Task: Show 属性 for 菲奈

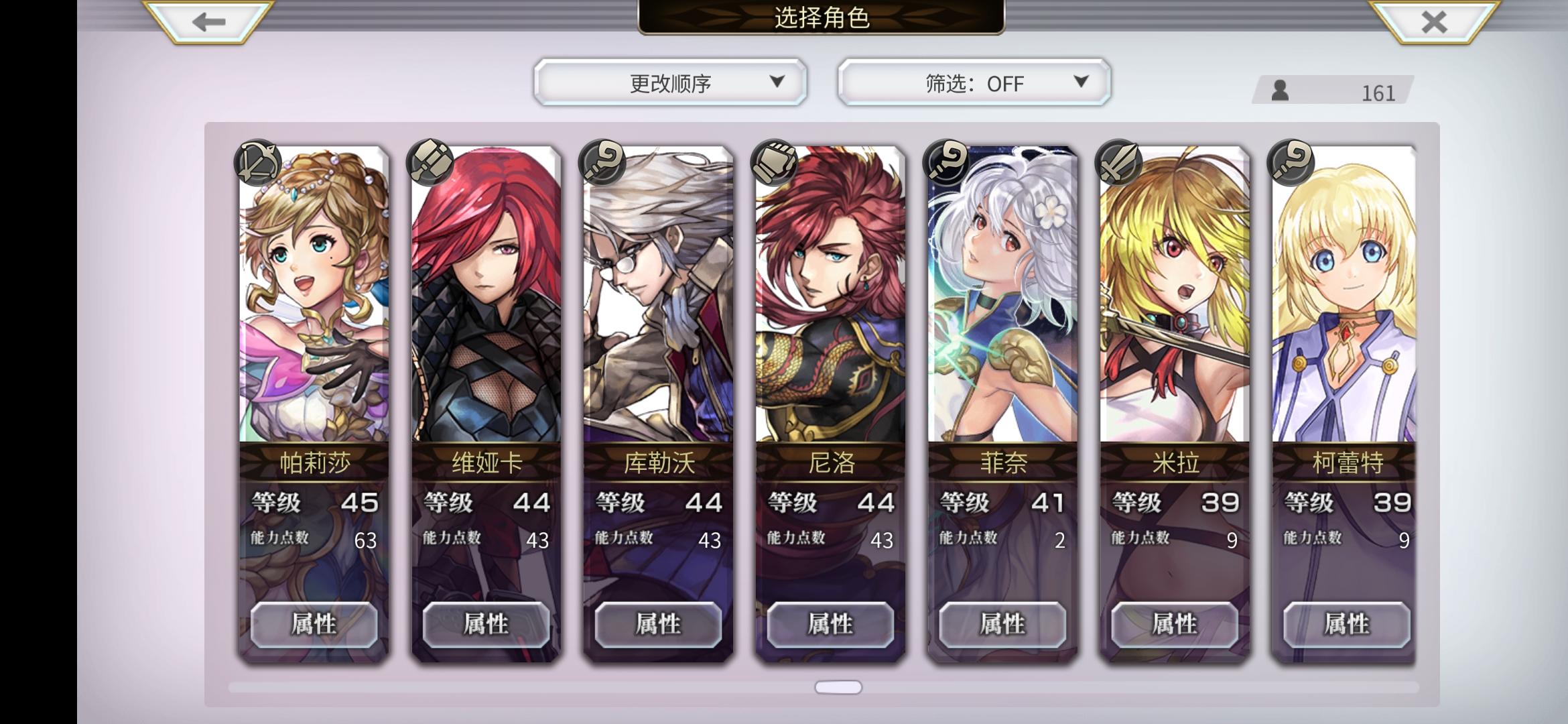Action: click(1002, 624)
